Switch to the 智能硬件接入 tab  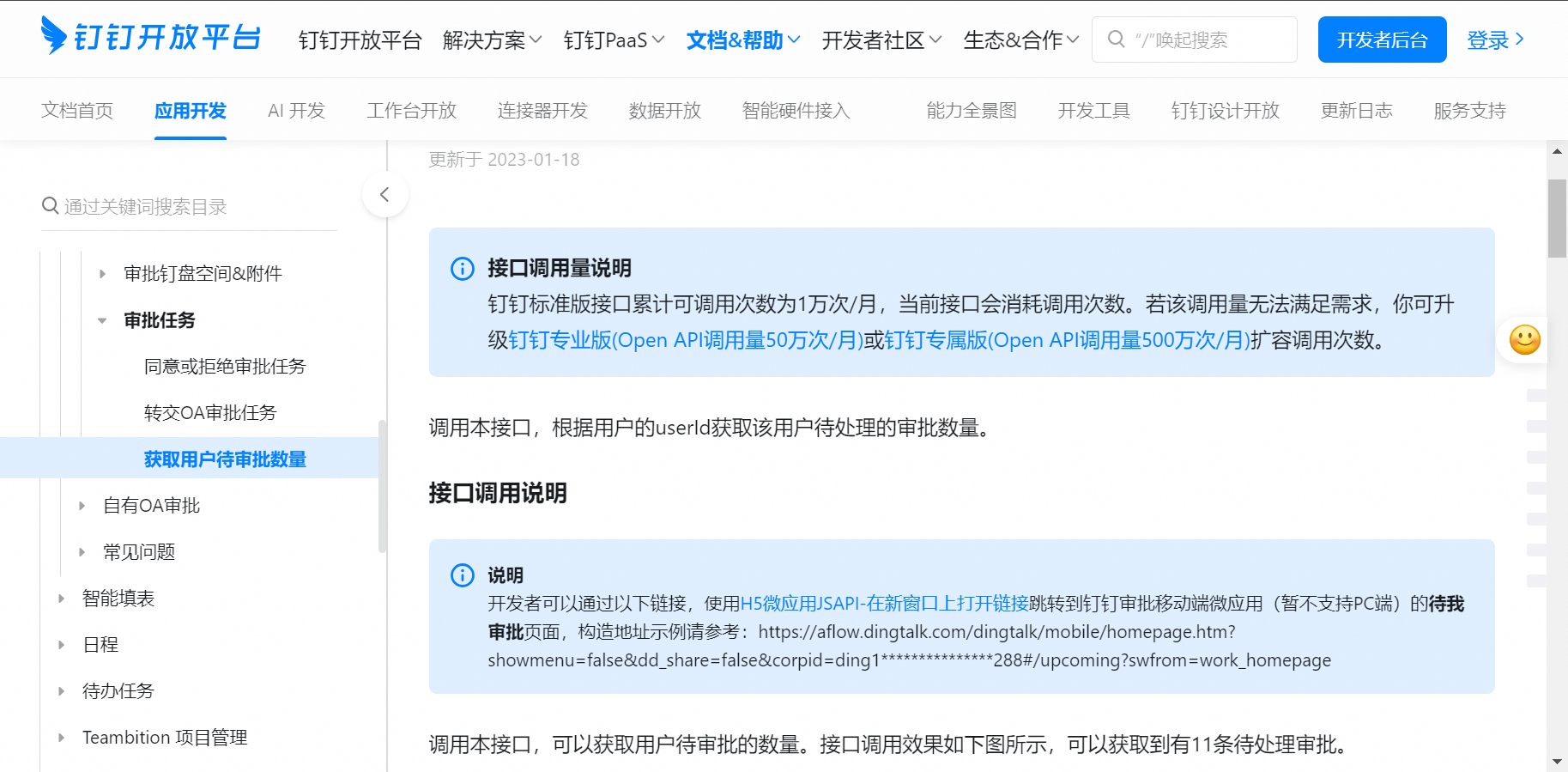[796, 111]
